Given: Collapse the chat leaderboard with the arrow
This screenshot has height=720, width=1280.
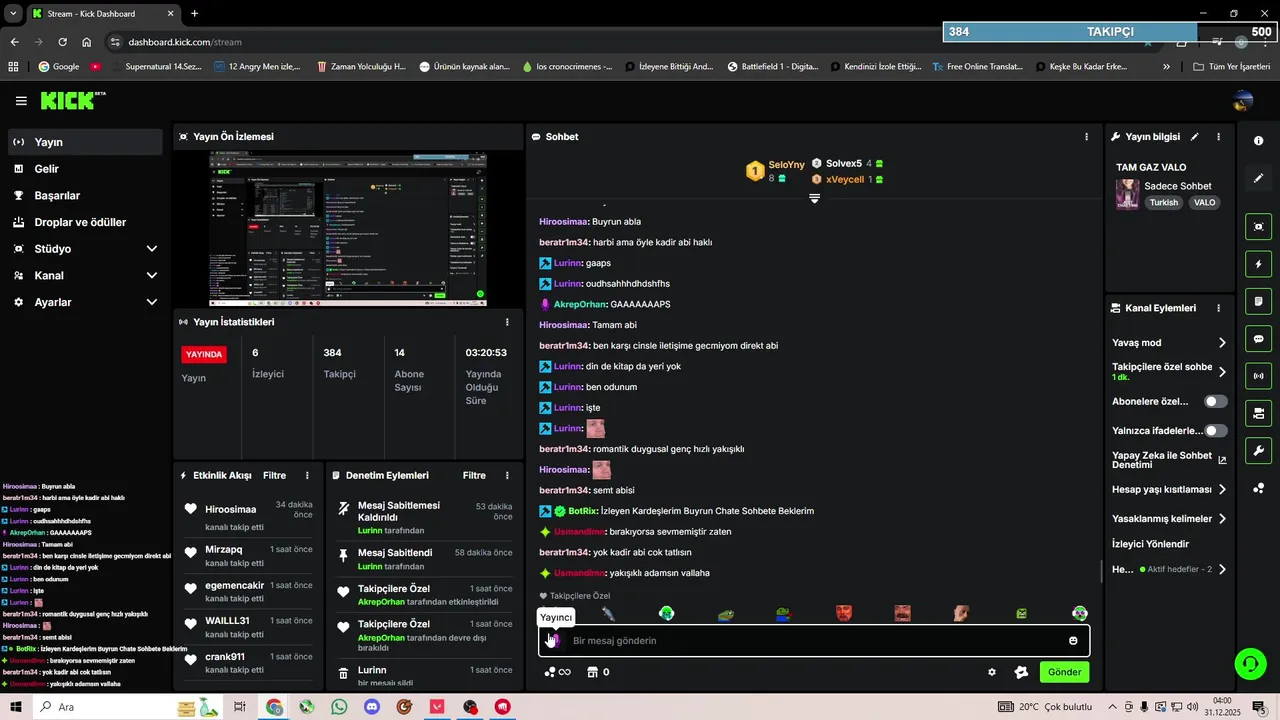Looking at the screenshot, I should 814,198.
